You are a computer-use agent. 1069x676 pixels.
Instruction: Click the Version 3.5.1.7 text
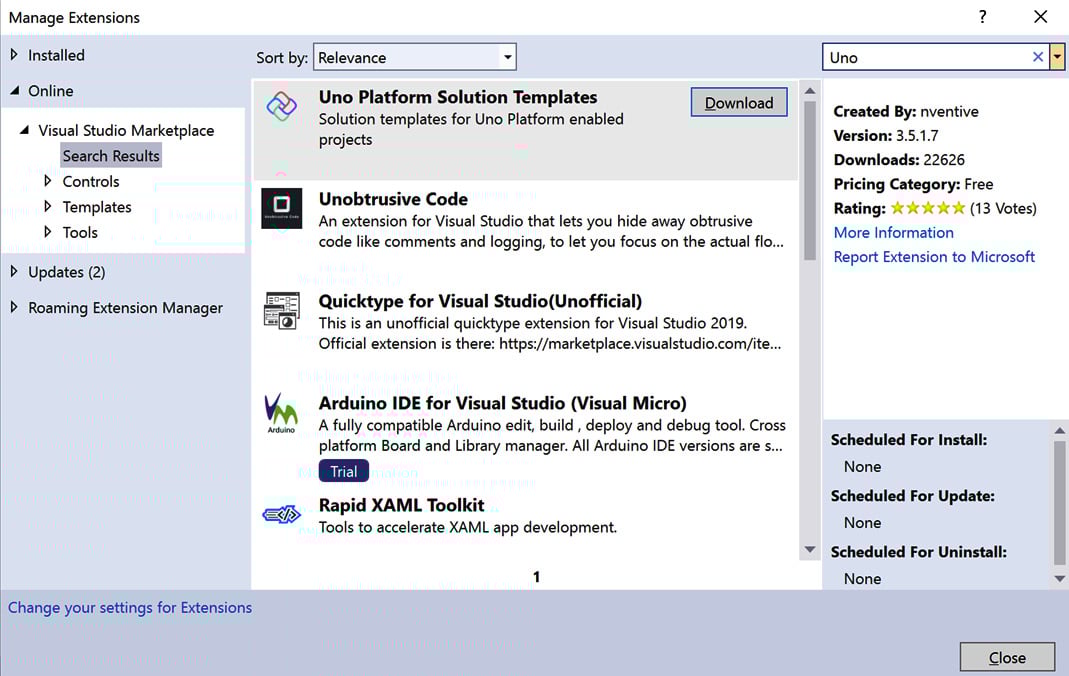pos(886,136)
